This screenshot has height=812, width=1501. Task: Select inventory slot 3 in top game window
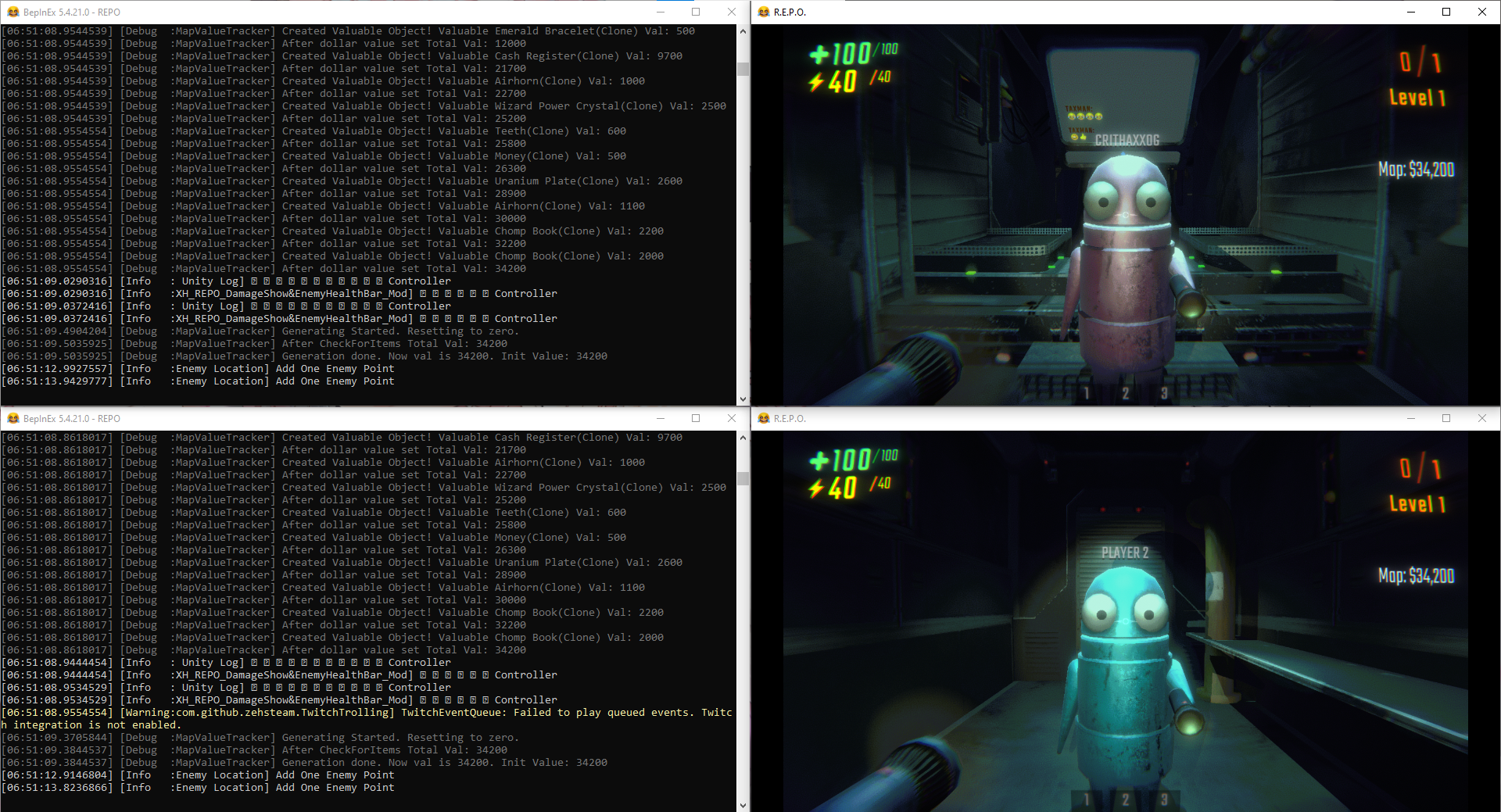pos(1164,393)
